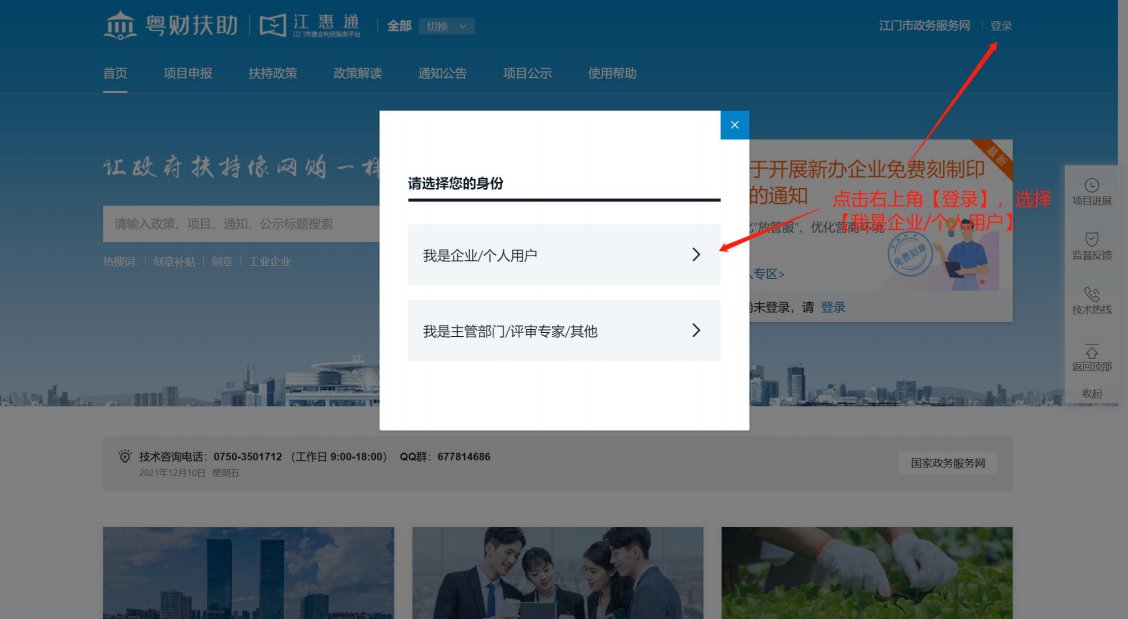Open 项目公示 navigation tab

pos(527,73)
